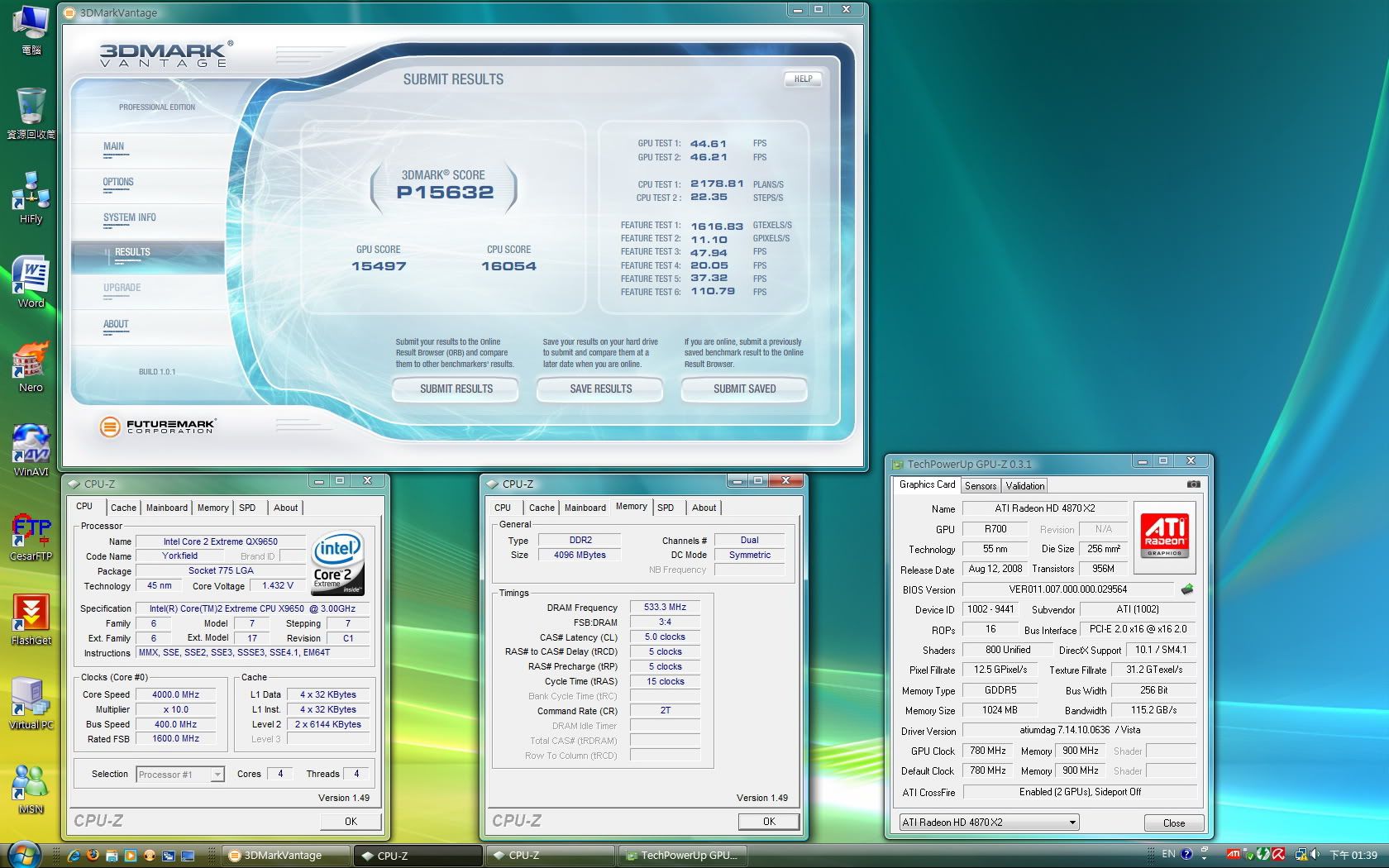Switch to Sensors tab in GPU-Z
This screenshot has height=868, width=1389.
pos(981,486)
